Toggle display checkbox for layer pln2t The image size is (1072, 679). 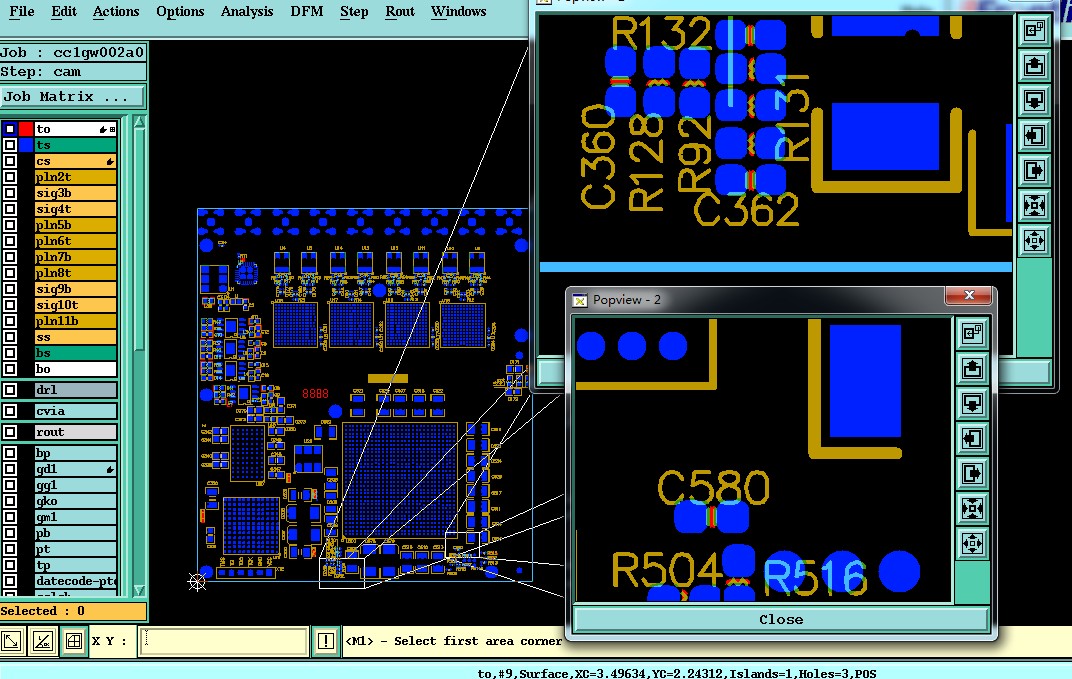pyautogui.click(x=10, y=177)
